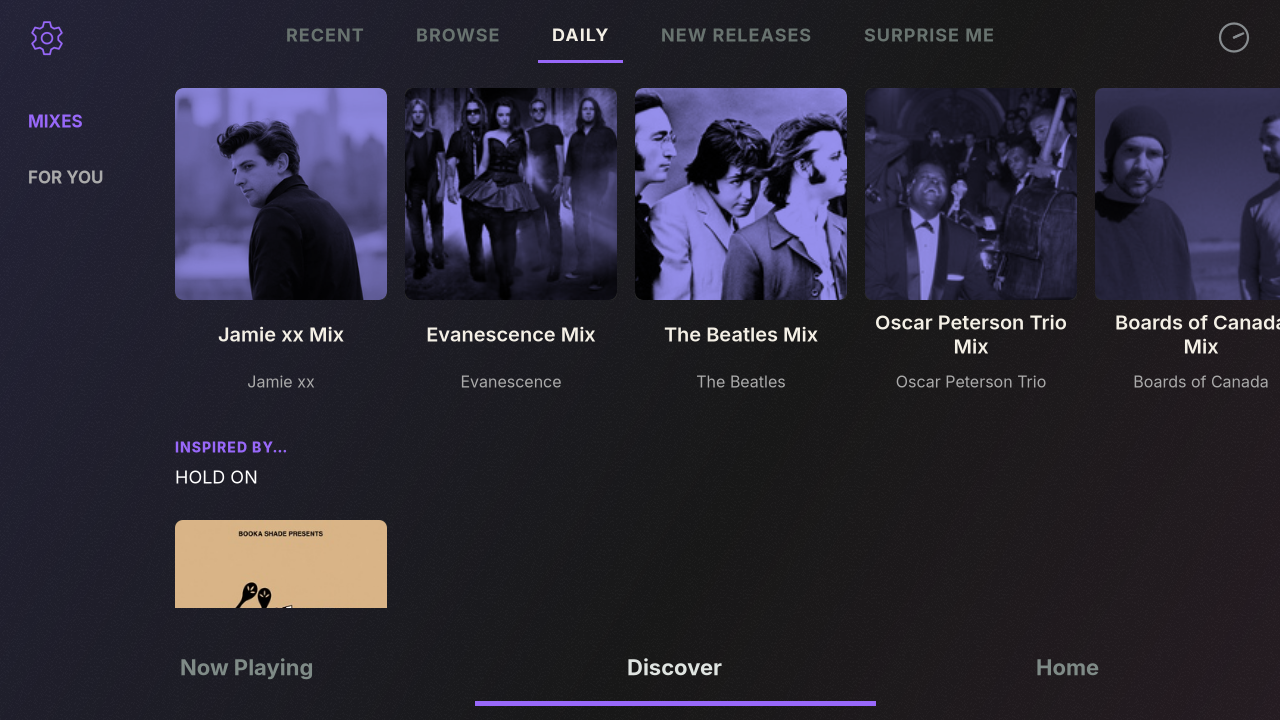This screenshot has width=1280, height=720.
Task: Play The Beatles Mix cover art
Action: coord(741,194)
